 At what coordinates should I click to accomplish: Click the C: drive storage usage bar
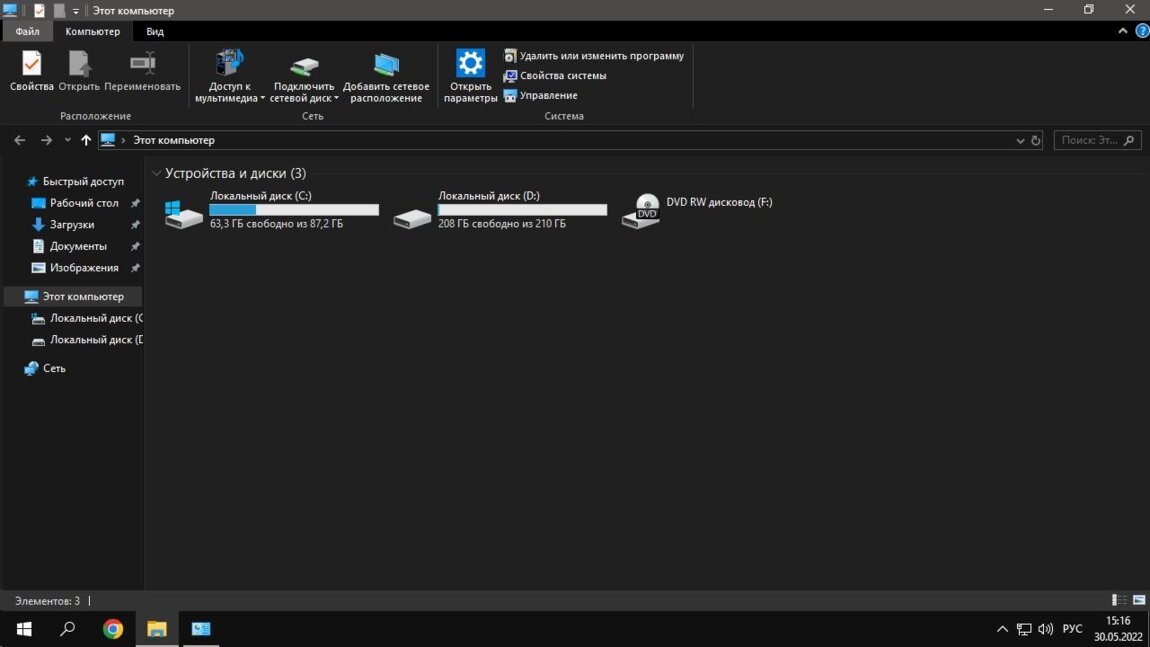[294, 210]
